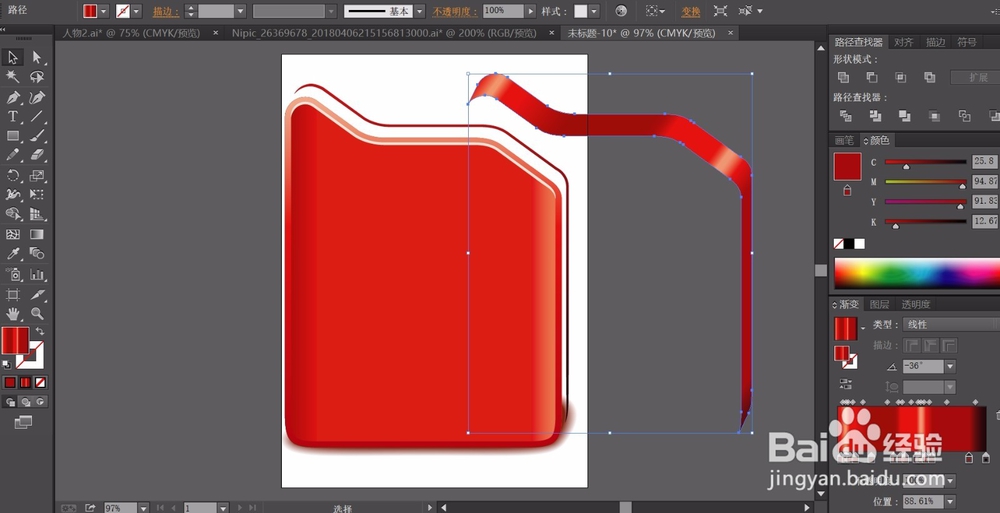This screenshot has height=513, width=1000.
Task: Select the Selection tool (black arrow)
Action: pos(13,57)
